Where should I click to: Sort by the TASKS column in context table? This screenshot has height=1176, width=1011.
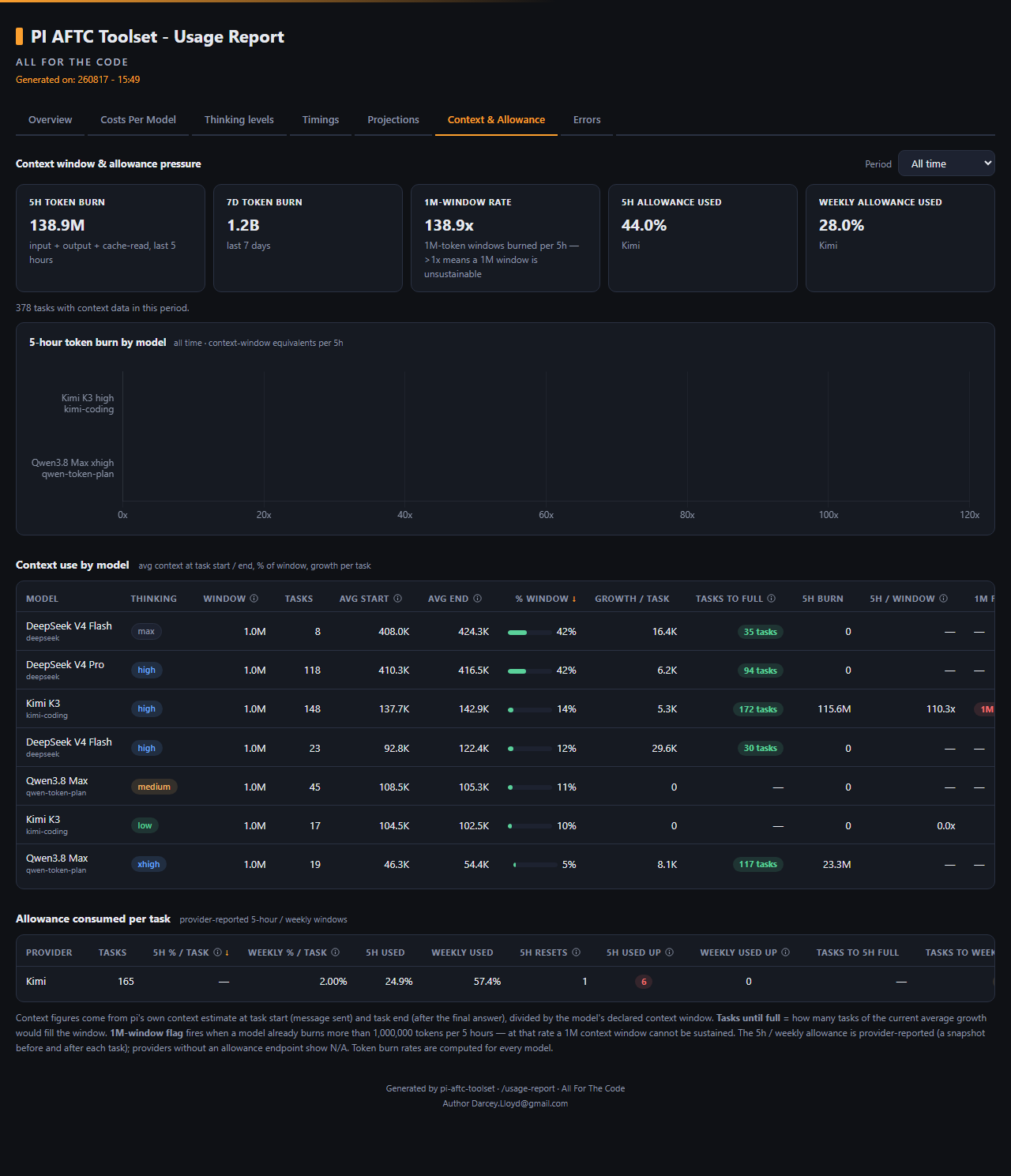click(299, 599)
